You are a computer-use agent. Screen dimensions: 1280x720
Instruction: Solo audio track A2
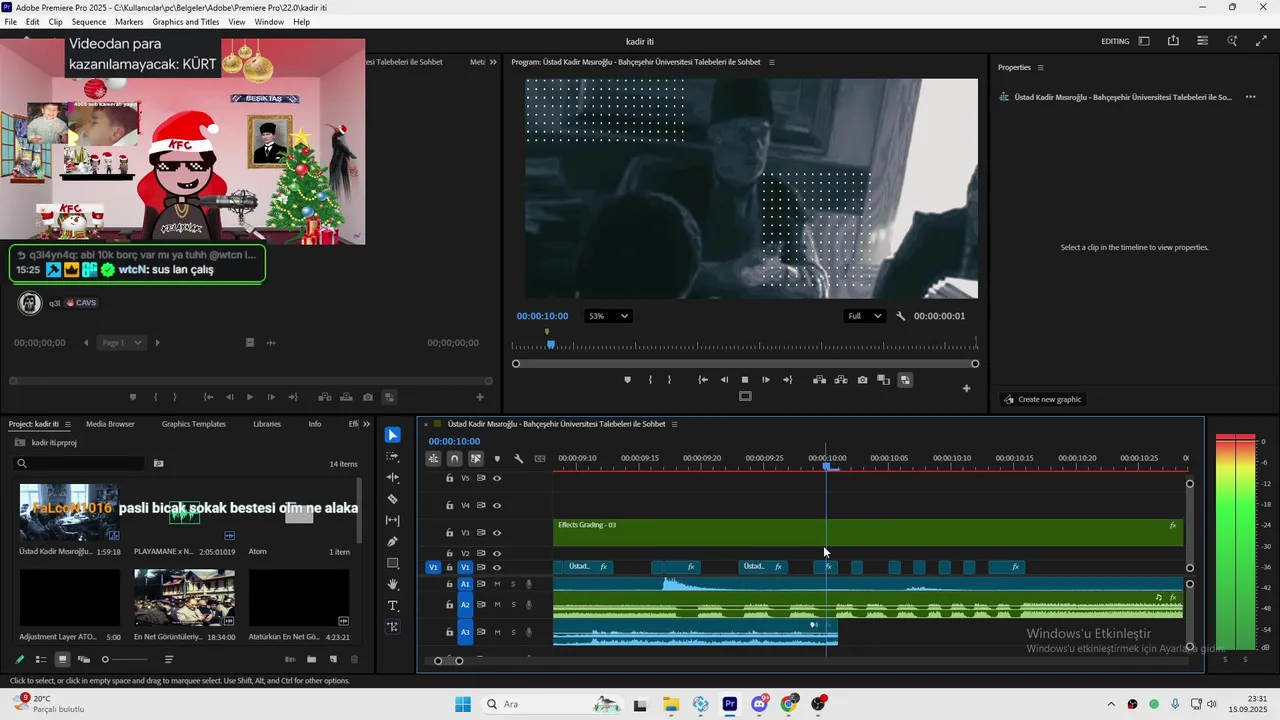(513, 605)
